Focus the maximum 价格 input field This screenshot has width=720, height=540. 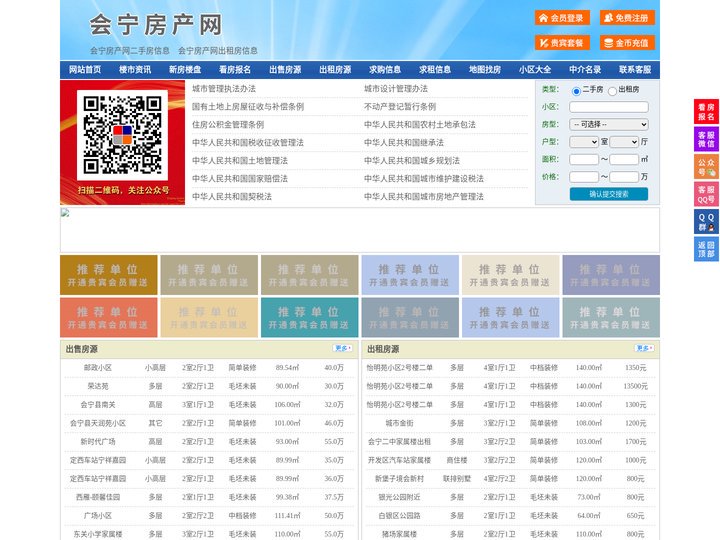(624, 177)
